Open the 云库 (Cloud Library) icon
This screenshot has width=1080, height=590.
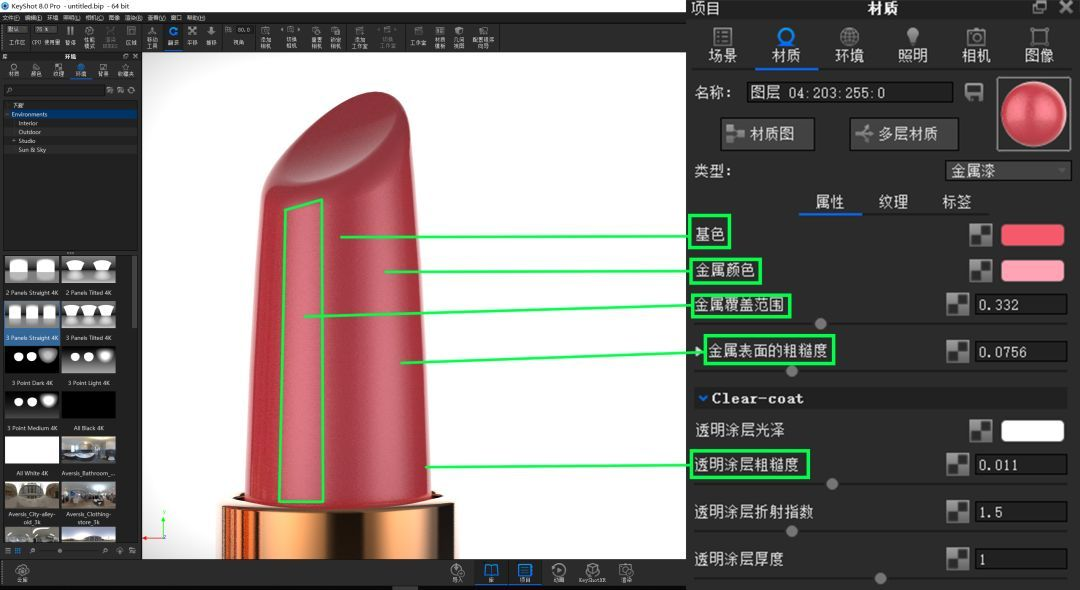pos(22,572)
